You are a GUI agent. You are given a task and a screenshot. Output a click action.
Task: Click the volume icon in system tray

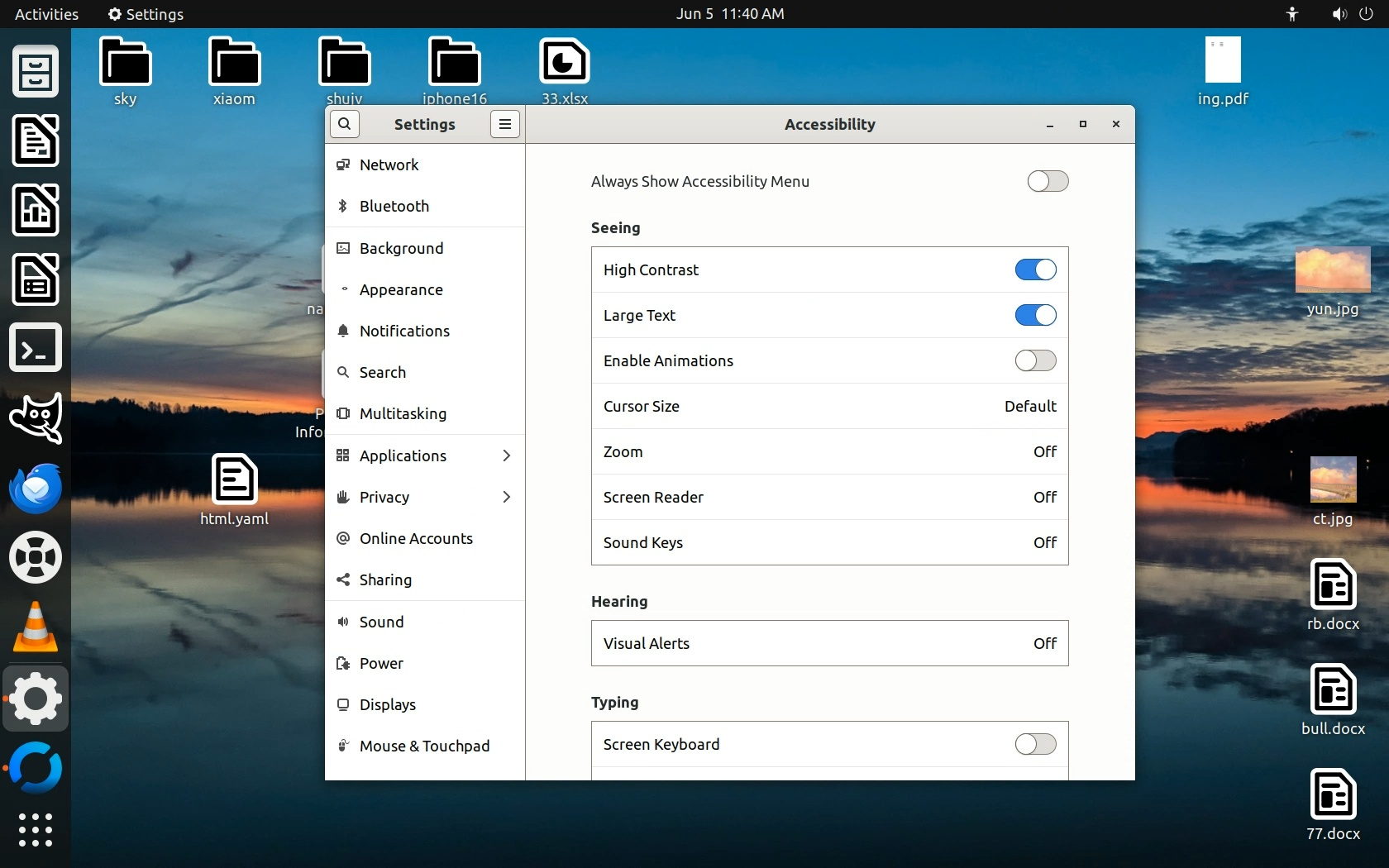pos(1339,14)
